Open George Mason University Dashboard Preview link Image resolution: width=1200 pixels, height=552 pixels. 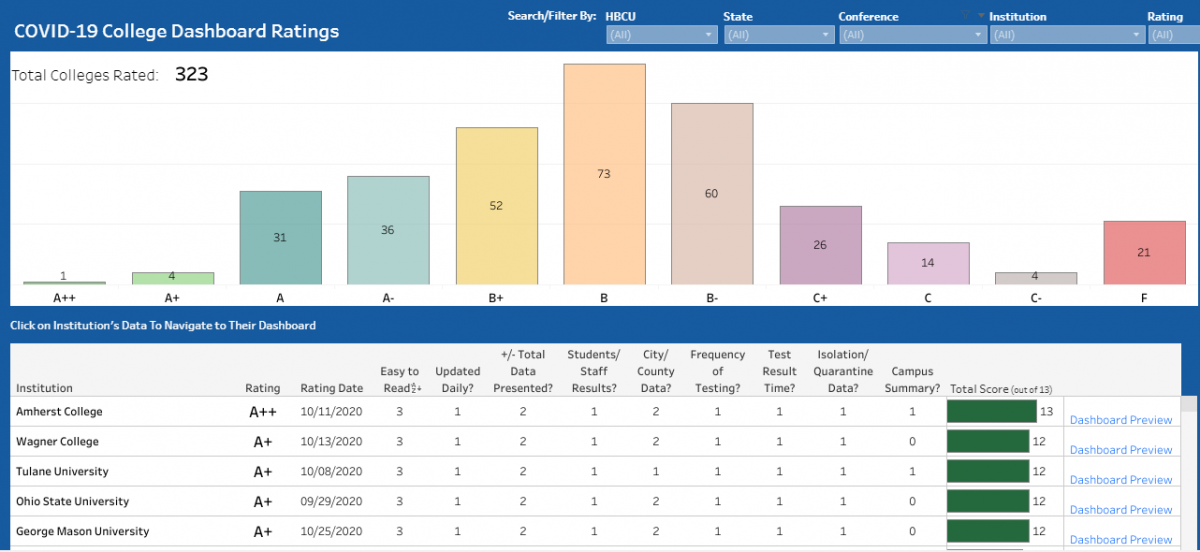click(x=1121, y=540)
